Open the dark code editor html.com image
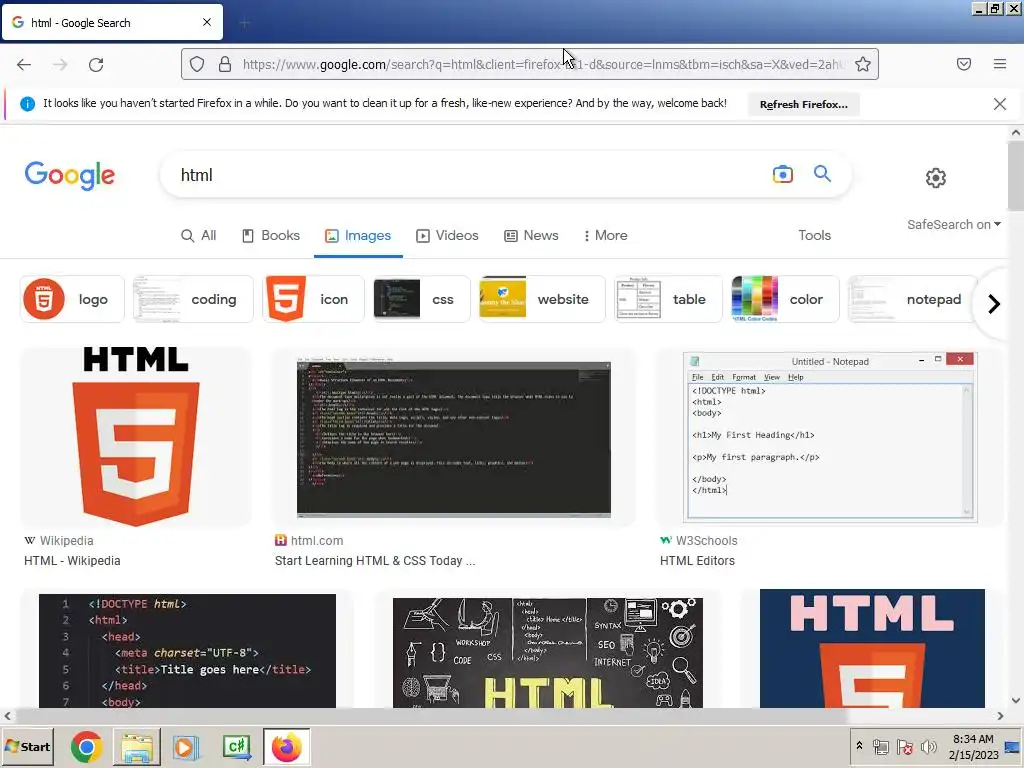The image size is (1024, 768). coord(454,436)
